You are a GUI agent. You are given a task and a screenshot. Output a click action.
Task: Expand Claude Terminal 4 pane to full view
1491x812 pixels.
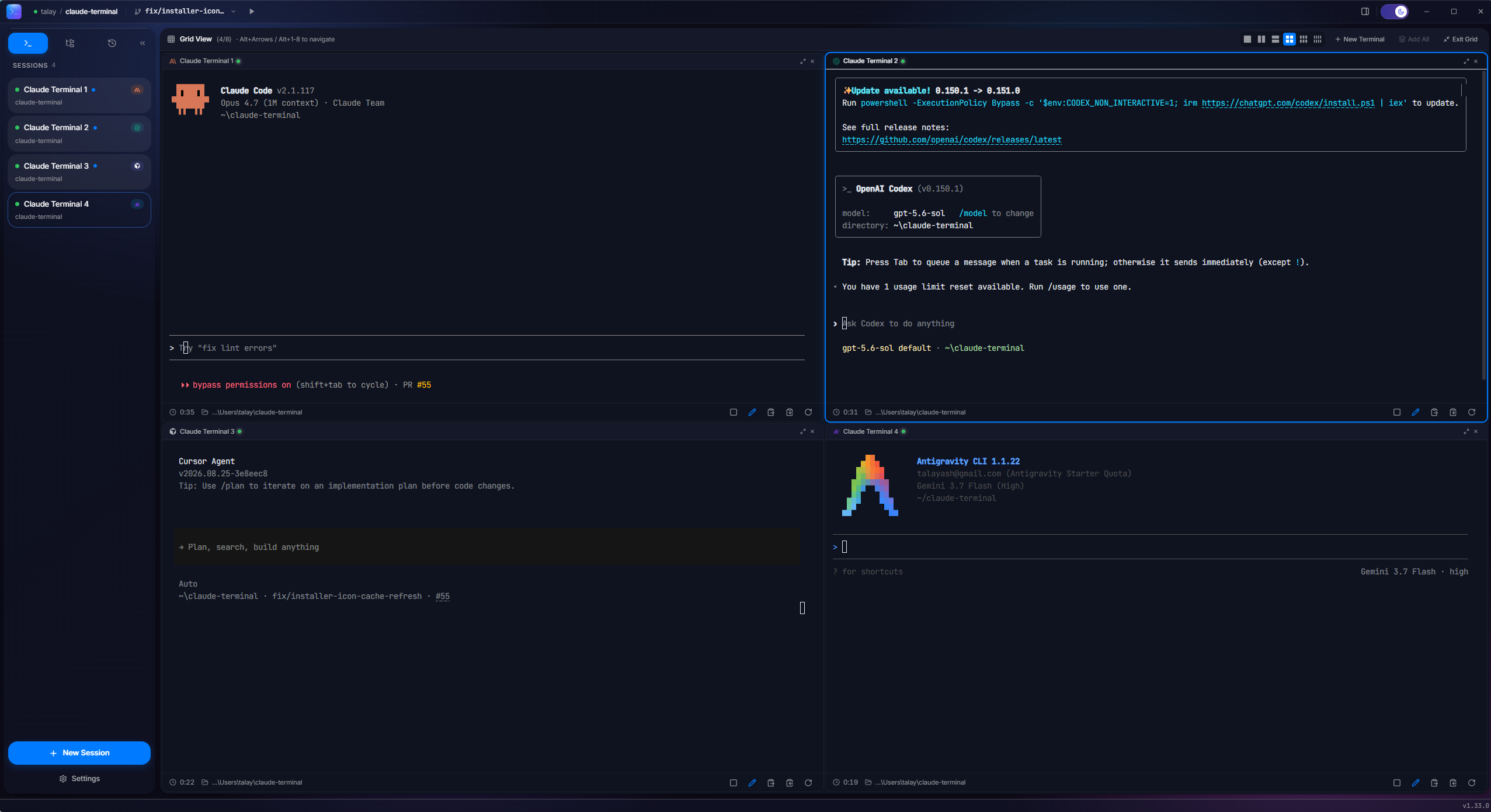[1466, 431]
